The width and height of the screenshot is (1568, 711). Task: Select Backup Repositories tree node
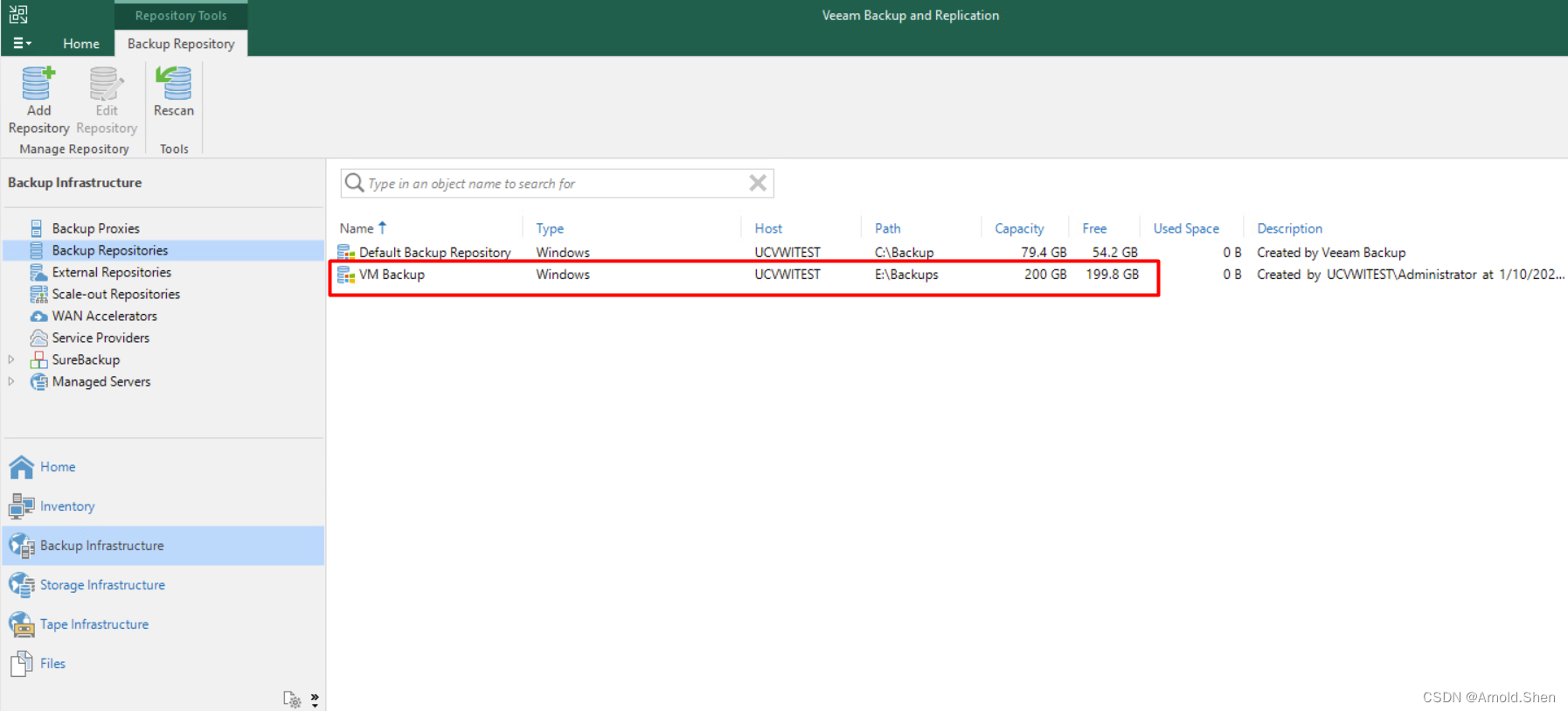tap(163, 250)
